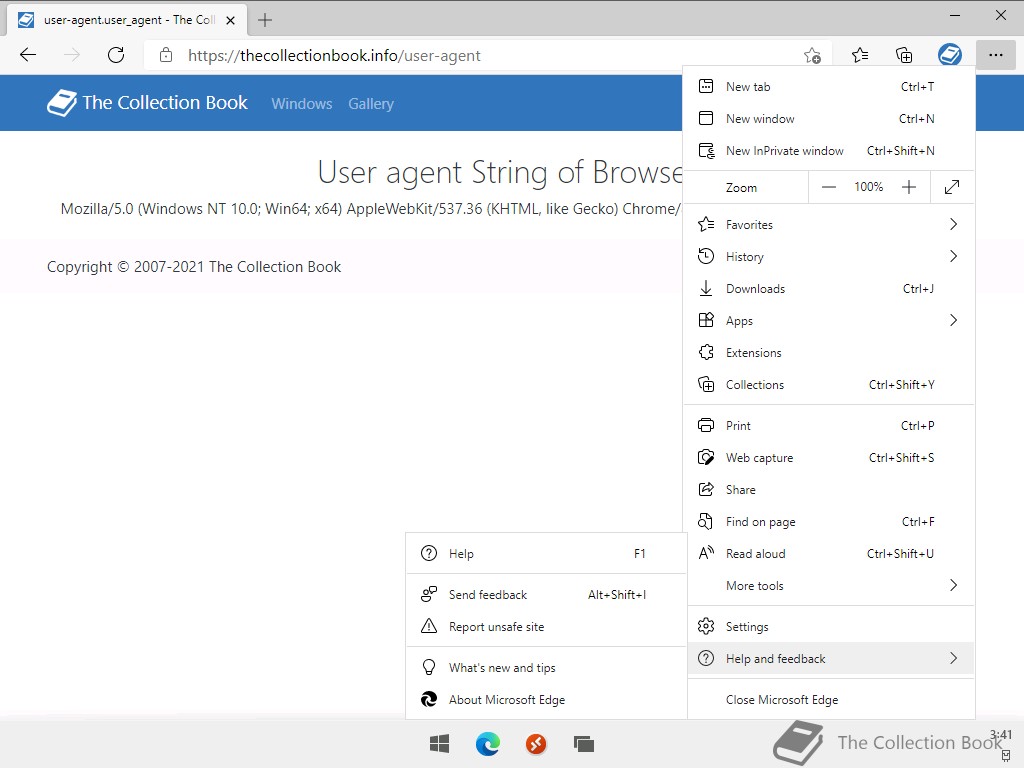The width and height of the screenshot is (1024, 768).
Task: Click the address bar URL
Action: 334,56
